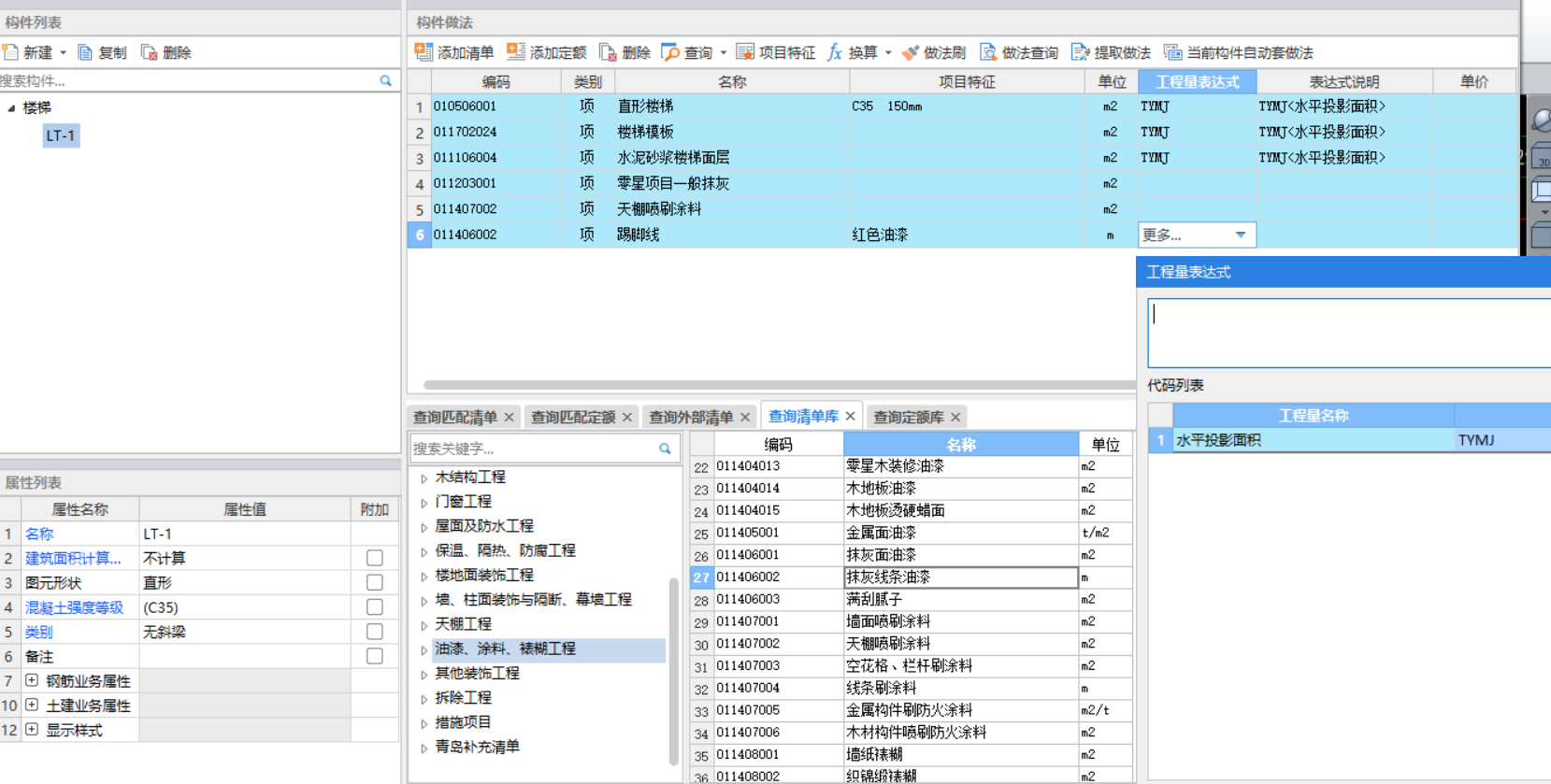Image resolution: width=1551 pixels, height=784 pixels.
Task: Click the 做法刷 brush icon
Action: (910, 52)
